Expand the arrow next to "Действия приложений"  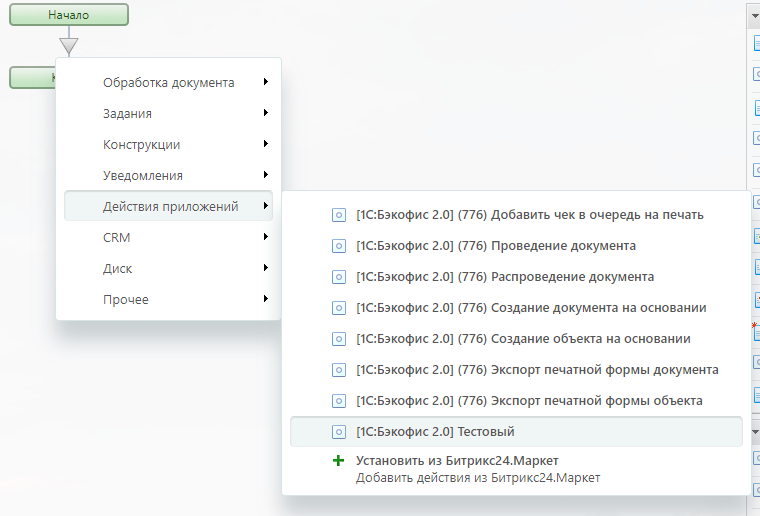[266, 205]
